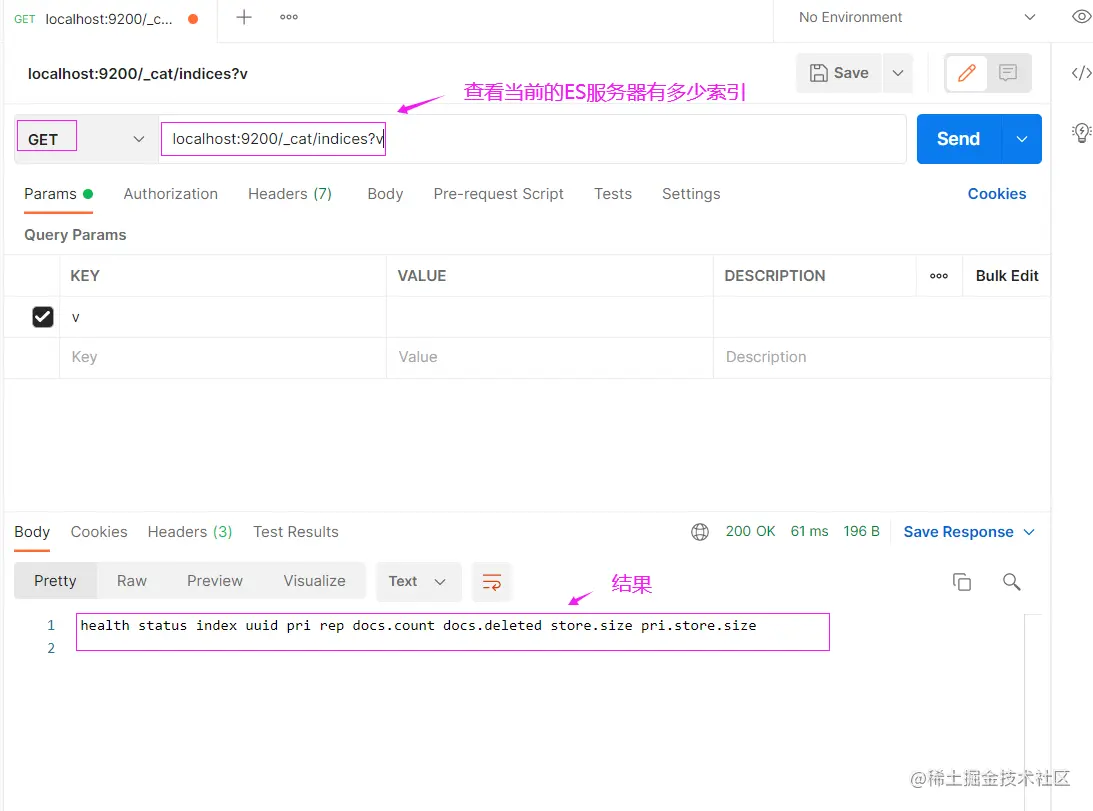Switch to Raw response view

(132, 581)
